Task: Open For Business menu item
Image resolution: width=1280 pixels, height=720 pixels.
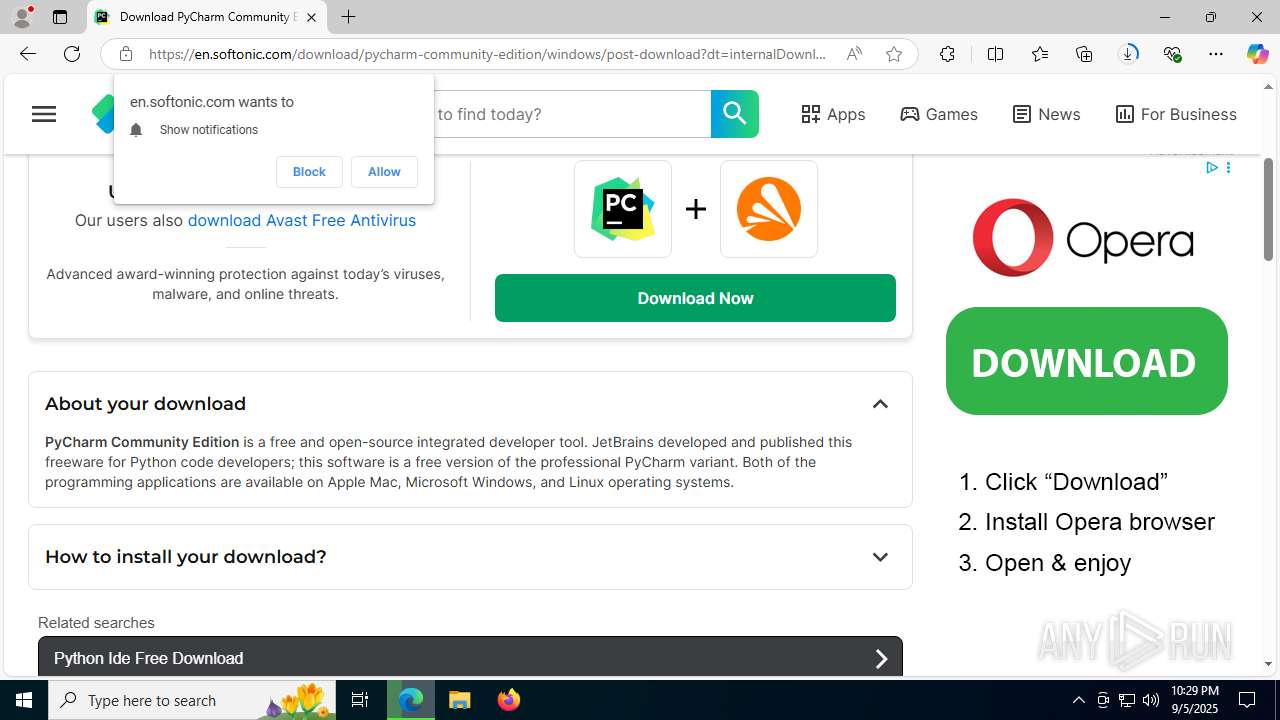Action: 1176,114
